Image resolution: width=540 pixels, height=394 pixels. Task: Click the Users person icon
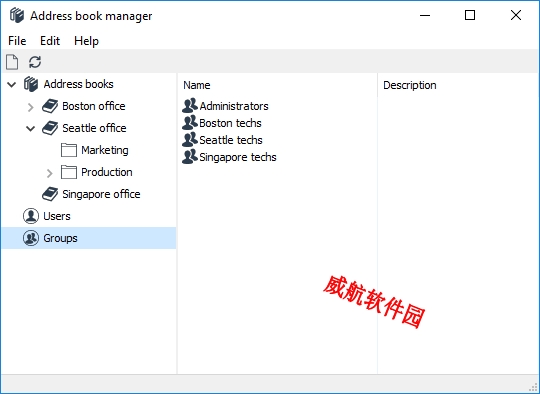coord(31,216)
